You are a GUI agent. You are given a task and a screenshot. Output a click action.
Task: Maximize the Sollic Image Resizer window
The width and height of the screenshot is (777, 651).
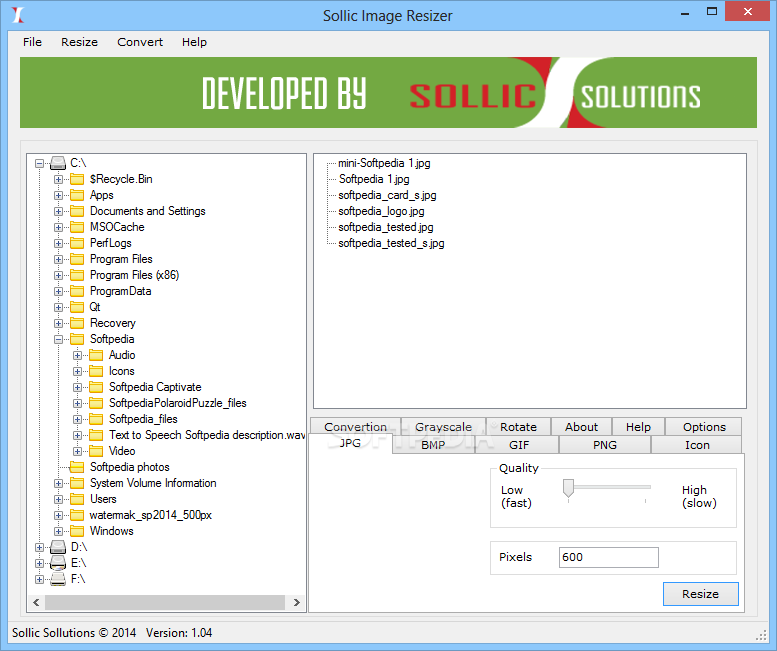coord(712,11)
